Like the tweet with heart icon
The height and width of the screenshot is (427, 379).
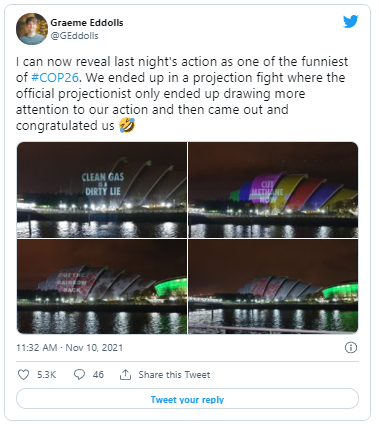pyautogui.click(x=23, y=375)
